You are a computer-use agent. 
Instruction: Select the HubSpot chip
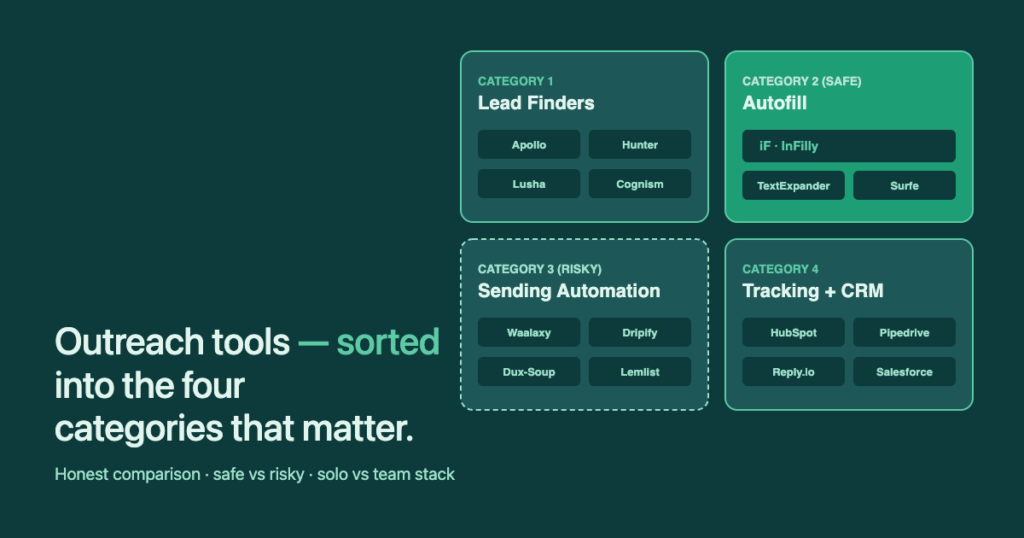(x=793, y=332)
